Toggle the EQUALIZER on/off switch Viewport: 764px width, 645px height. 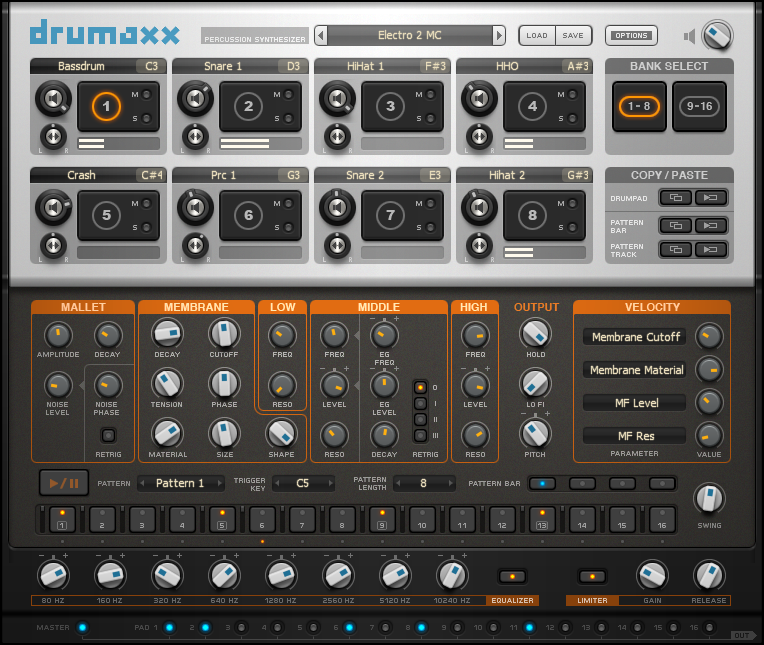pyautogui.click(x=512, y=576)
